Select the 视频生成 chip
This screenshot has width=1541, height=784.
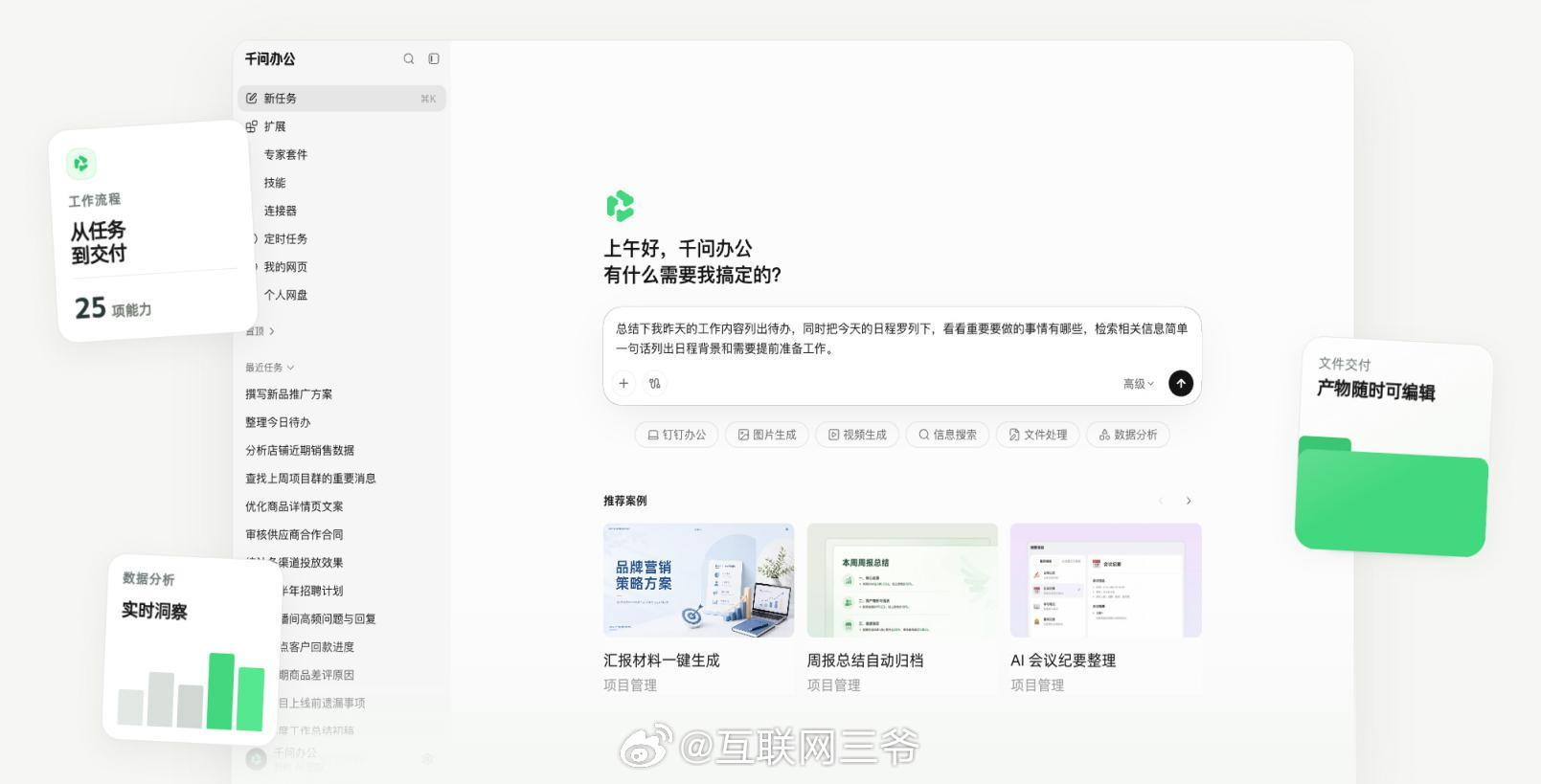point(857,435)
